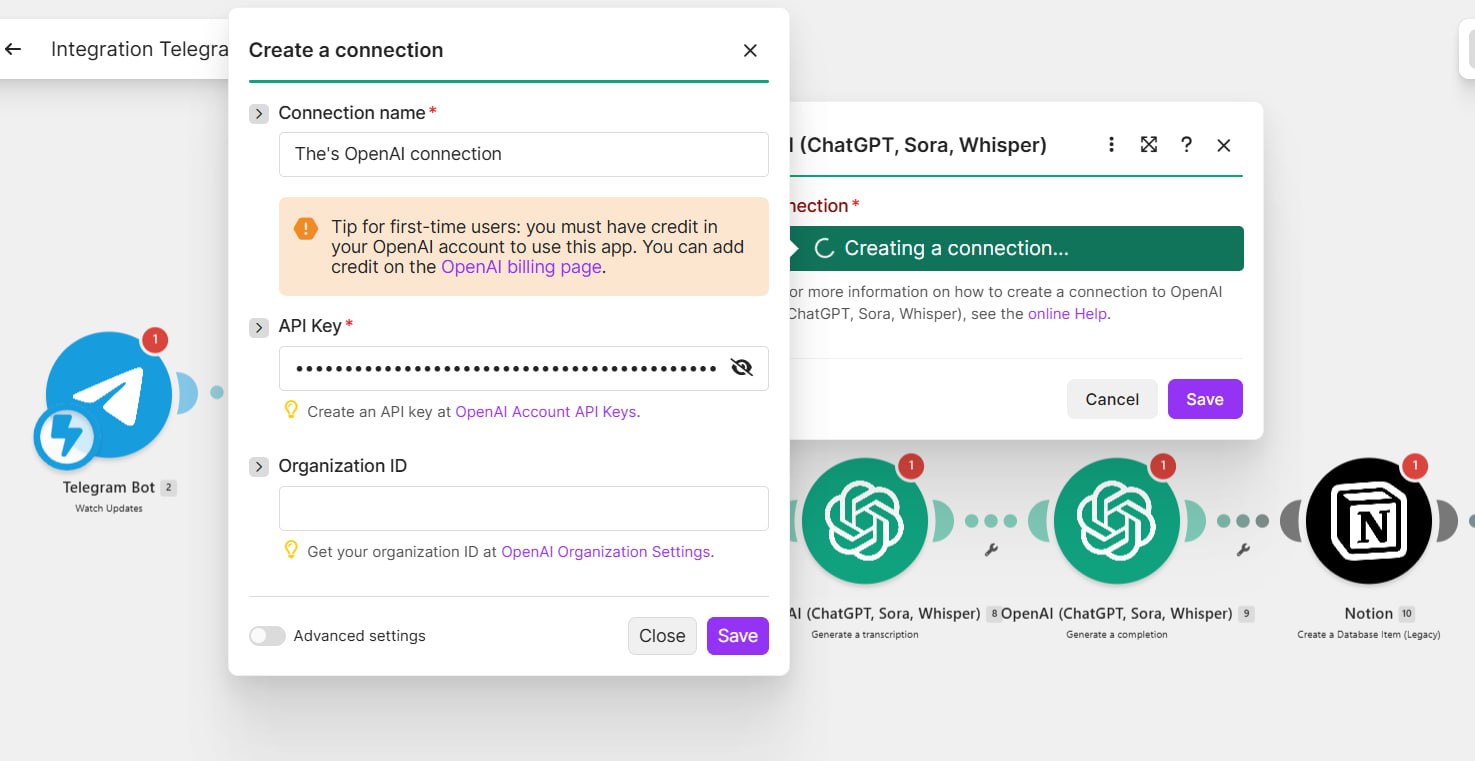Cancel the OpenAI module panel
The height and width of the screenshot is (761, 1475).
pos(1112,399)
